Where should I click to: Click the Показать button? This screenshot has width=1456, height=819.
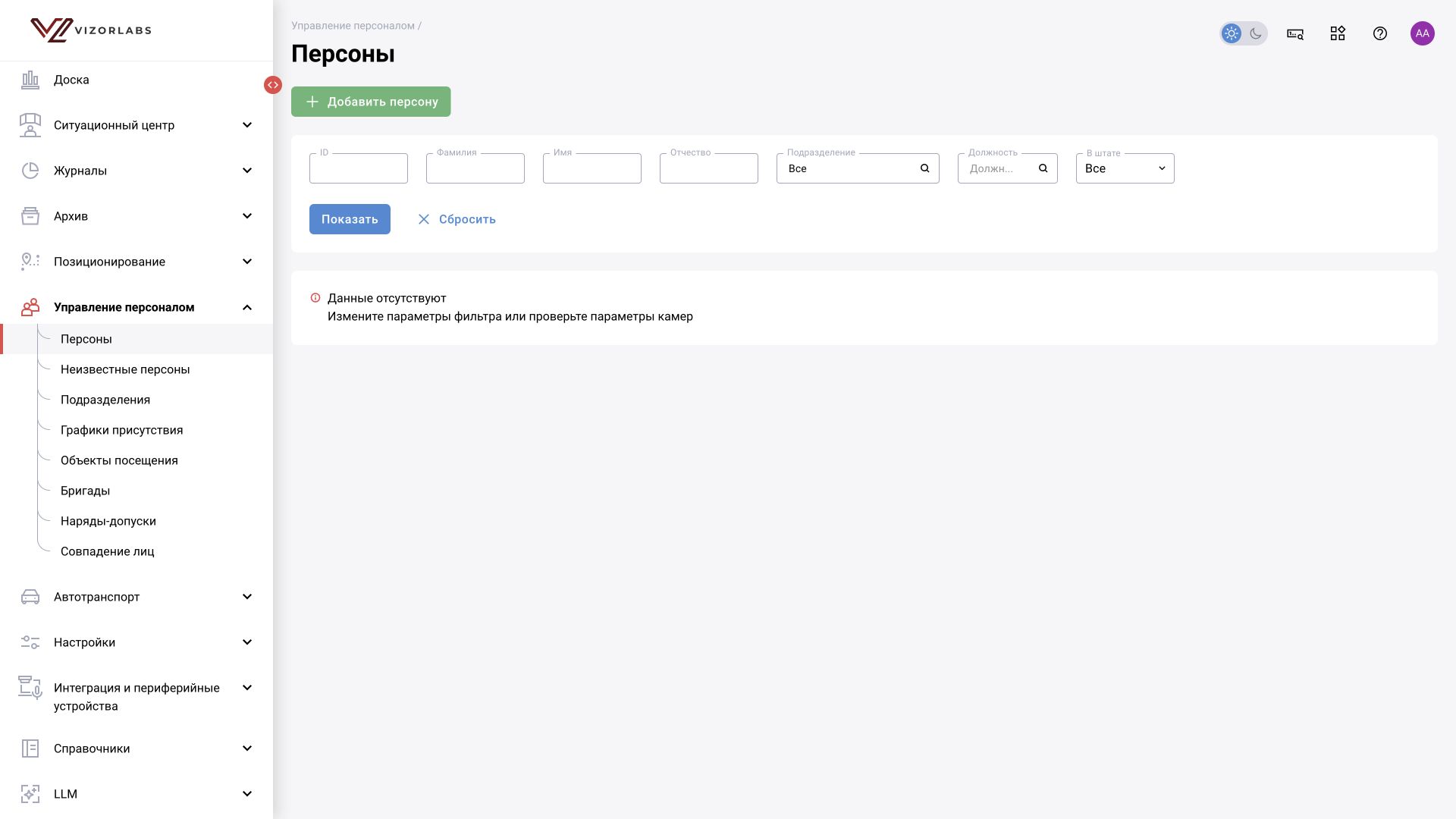(x=350, y=219)
